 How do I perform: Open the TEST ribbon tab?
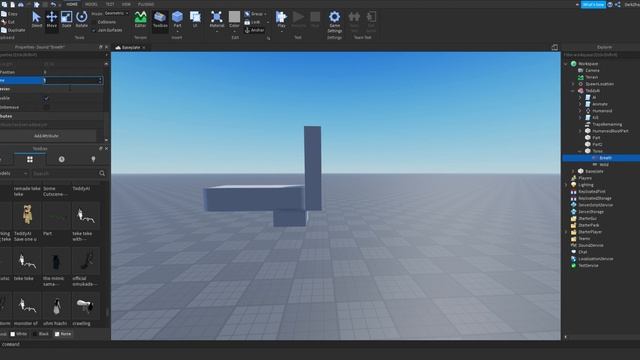pos(110,4)
